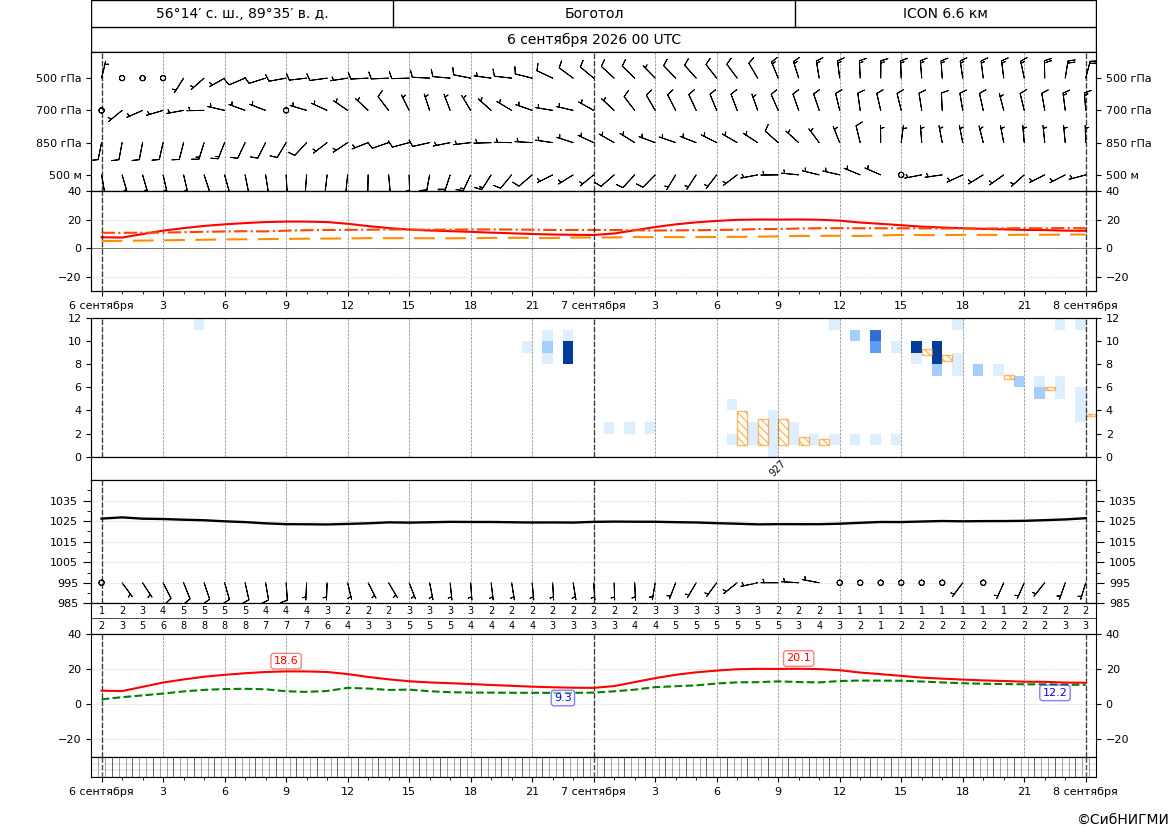
Task: Click the ©СибНИГМИ copyright text
Action: pos(1123,819)
